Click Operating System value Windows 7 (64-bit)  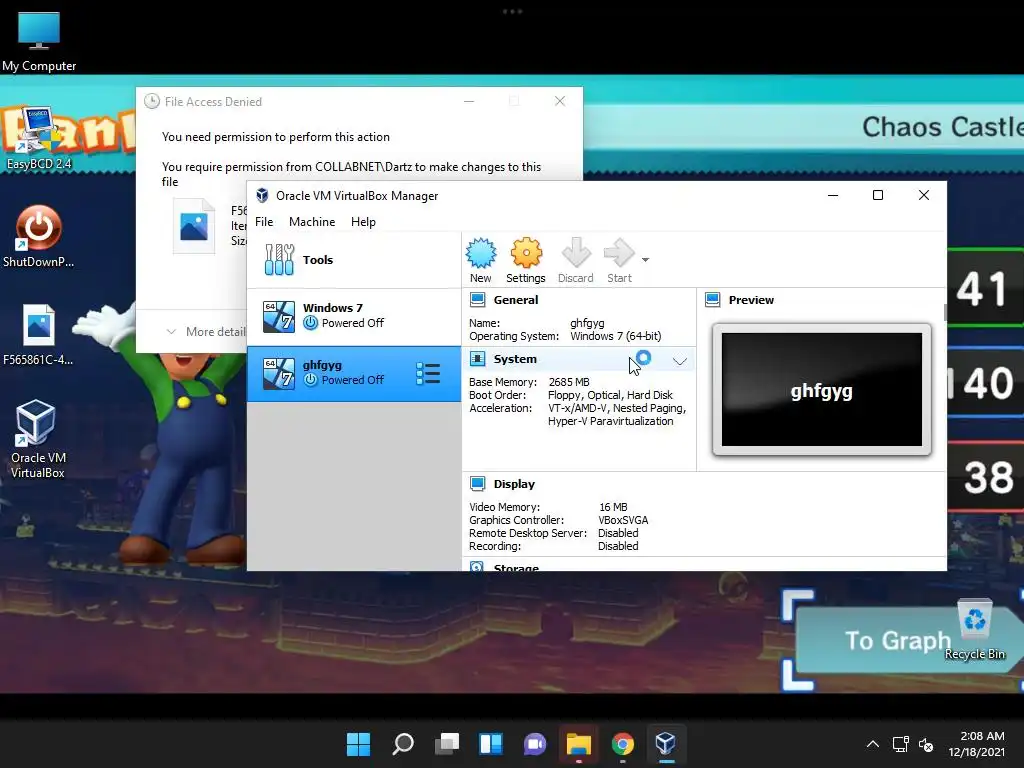[616, 336]
